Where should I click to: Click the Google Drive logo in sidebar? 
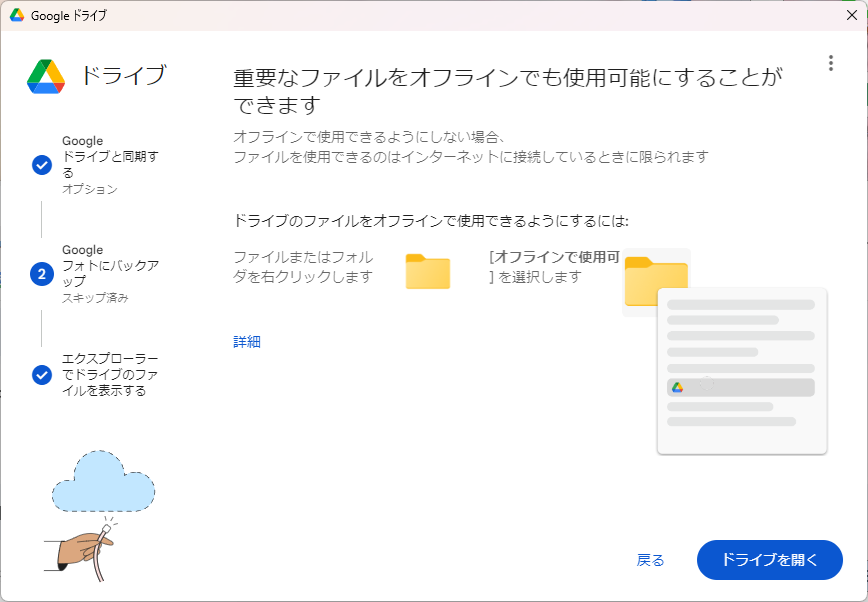(x=46, y=76)
